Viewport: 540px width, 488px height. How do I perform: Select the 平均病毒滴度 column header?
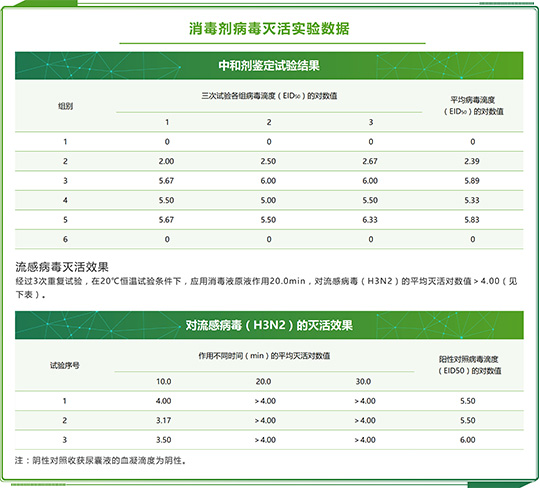pos(473,106)
